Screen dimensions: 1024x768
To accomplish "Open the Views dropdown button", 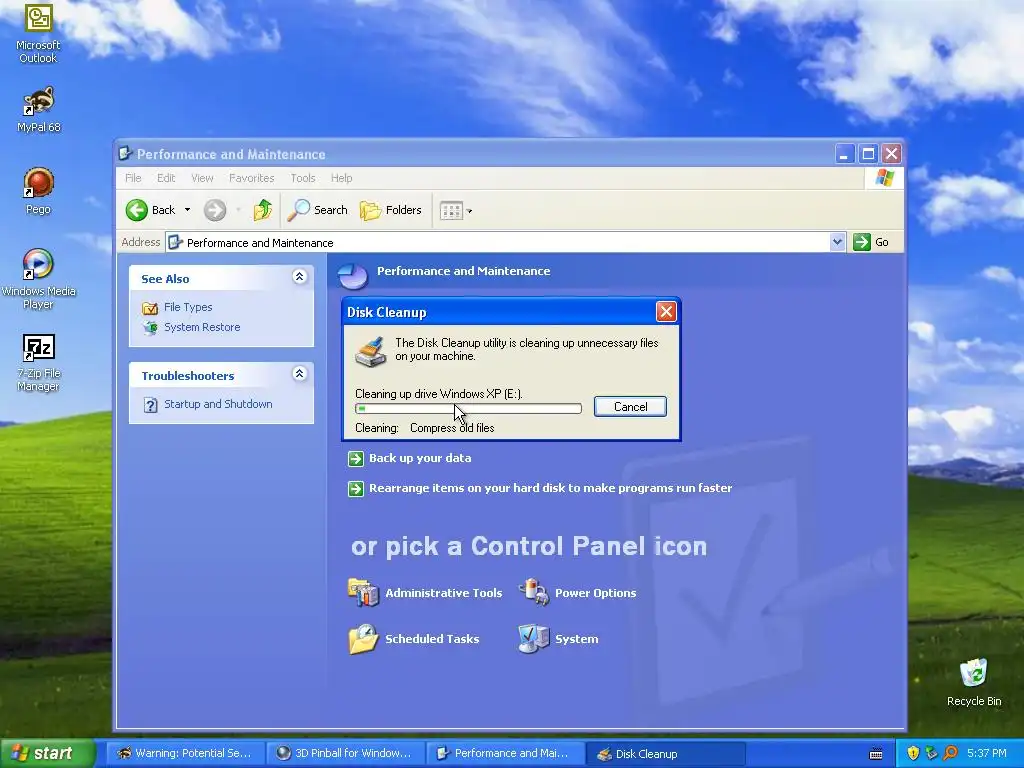I will pos(456,210).
